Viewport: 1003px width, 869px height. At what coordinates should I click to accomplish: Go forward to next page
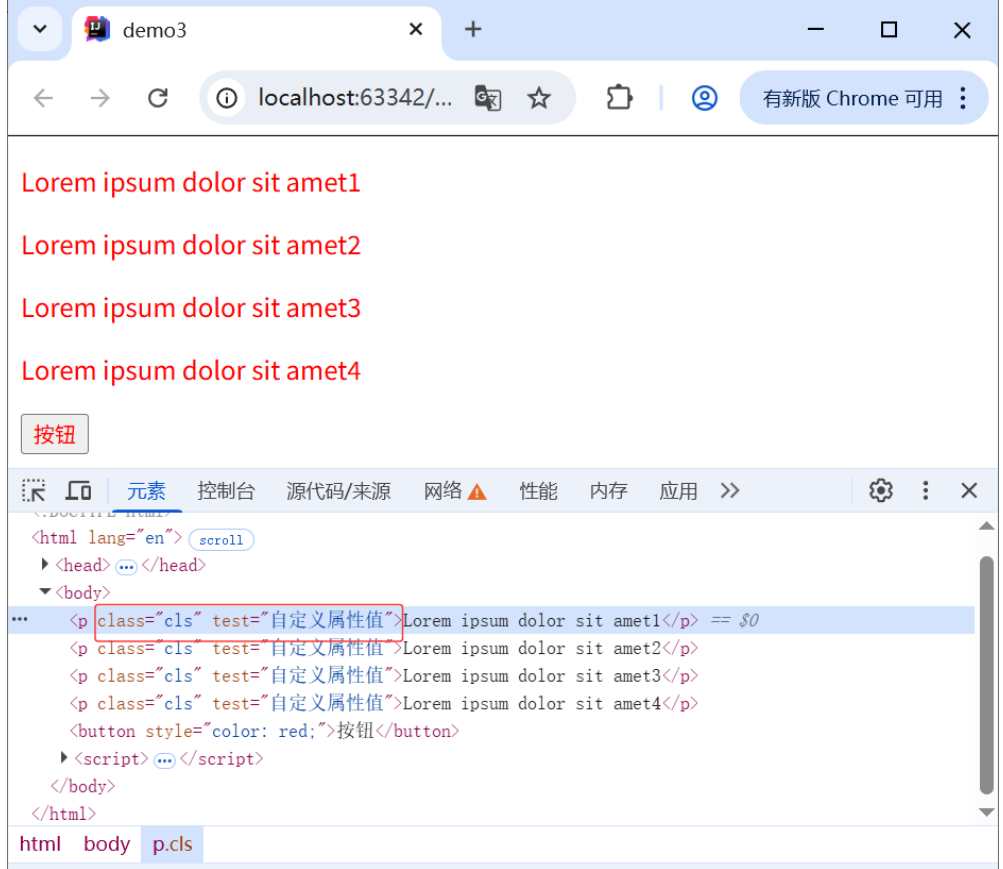pyautogui.click(x=100, y=98)
